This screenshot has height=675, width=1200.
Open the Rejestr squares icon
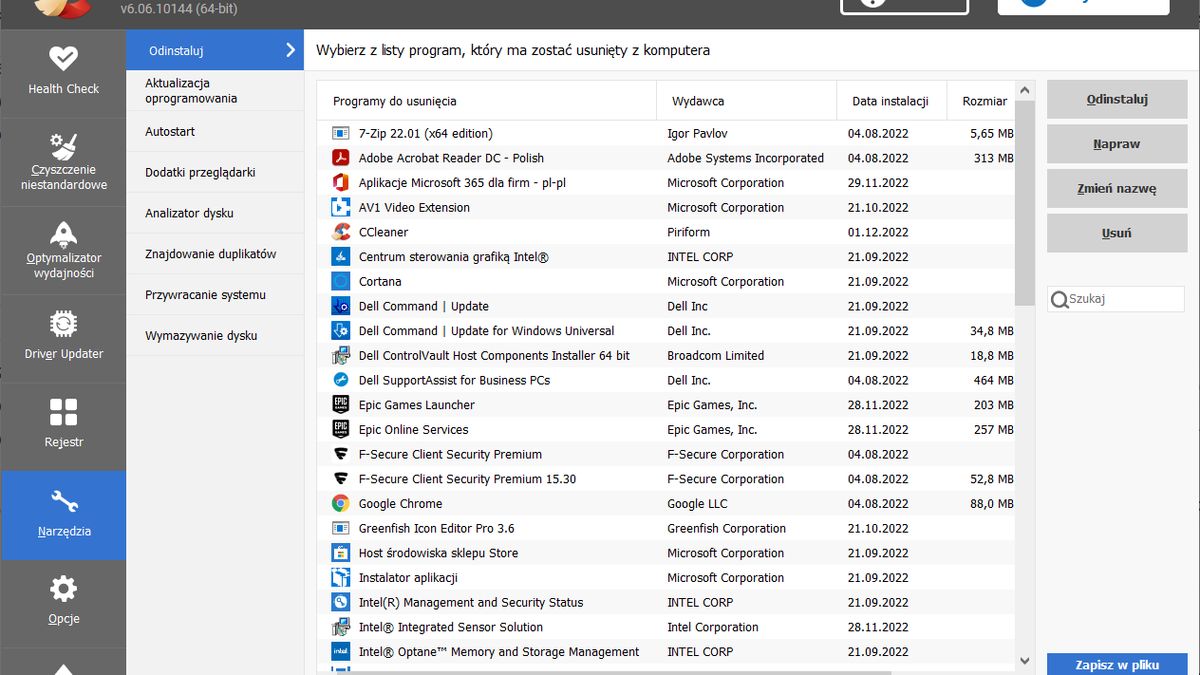coord(63,411)
